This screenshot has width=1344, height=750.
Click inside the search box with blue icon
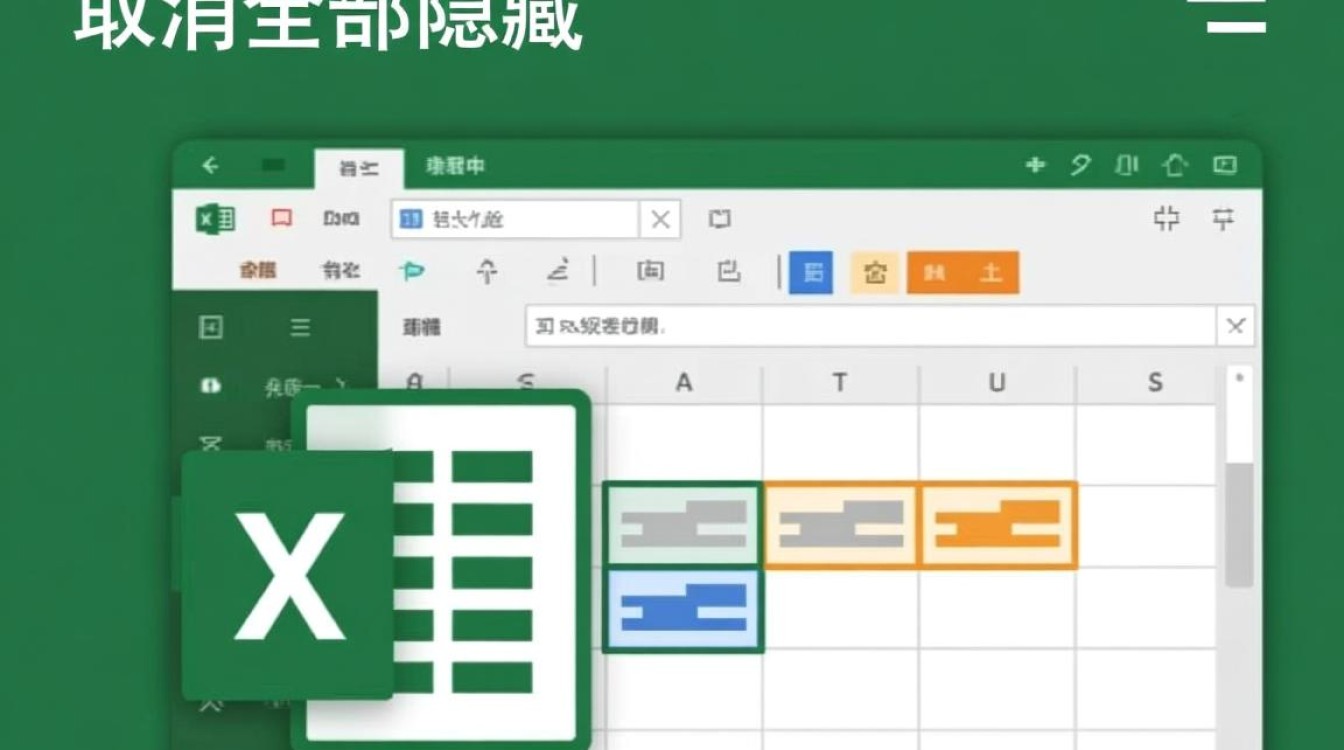515,220
